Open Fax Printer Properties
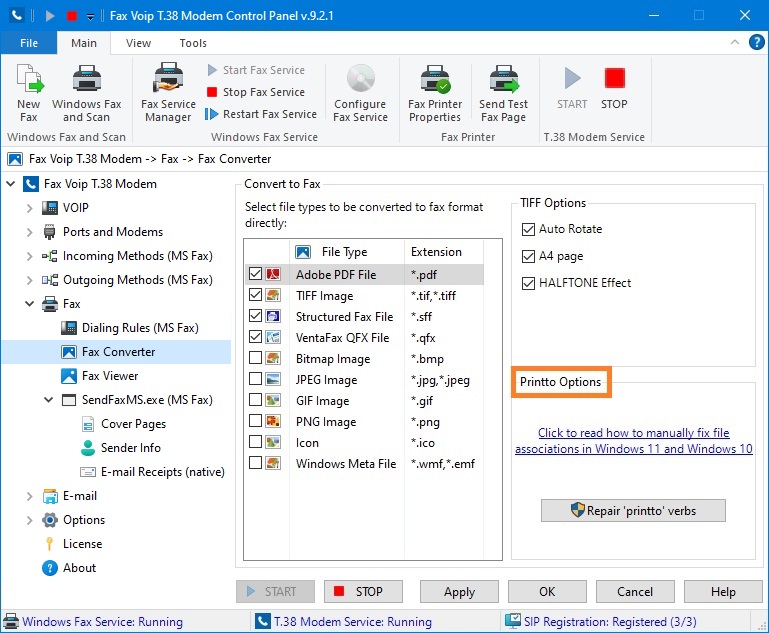The height and width of the screenshot is (633, 769). [x=435, y=93]
